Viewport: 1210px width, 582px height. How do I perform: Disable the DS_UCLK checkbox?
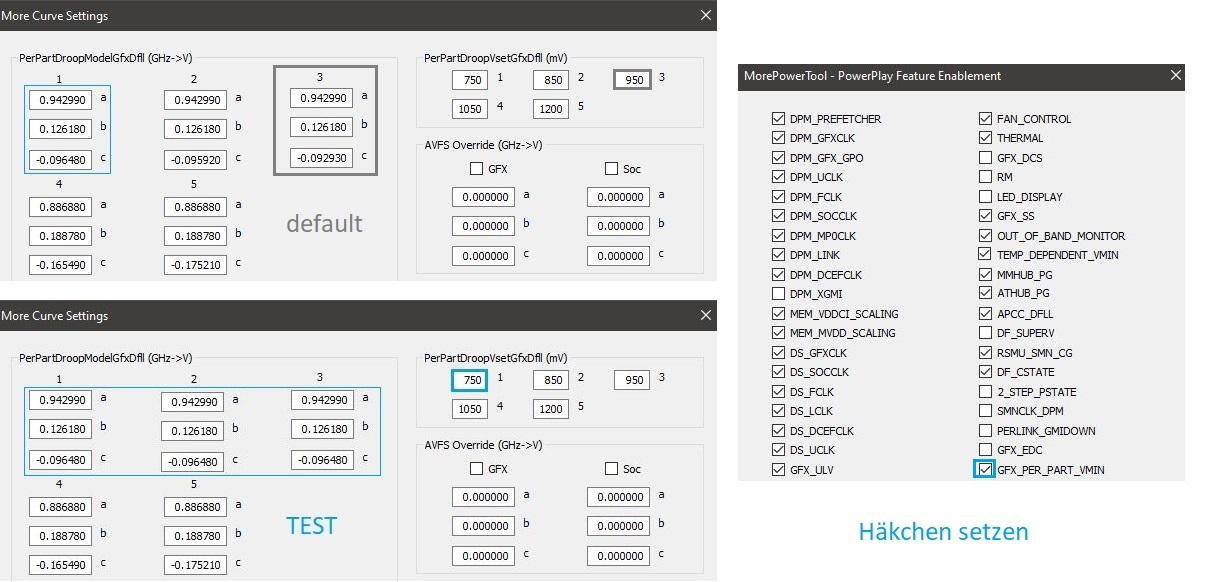pos(779,450)
